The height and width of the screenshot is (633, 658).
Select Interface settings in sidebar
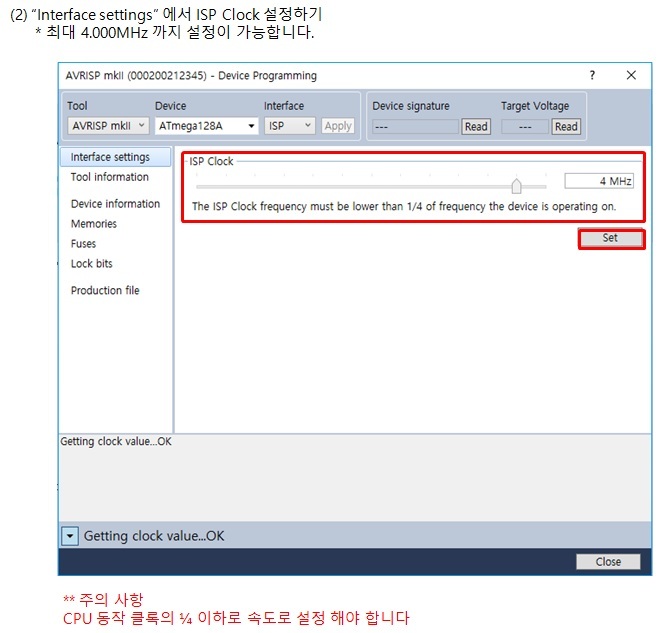[x=116, y=157]
